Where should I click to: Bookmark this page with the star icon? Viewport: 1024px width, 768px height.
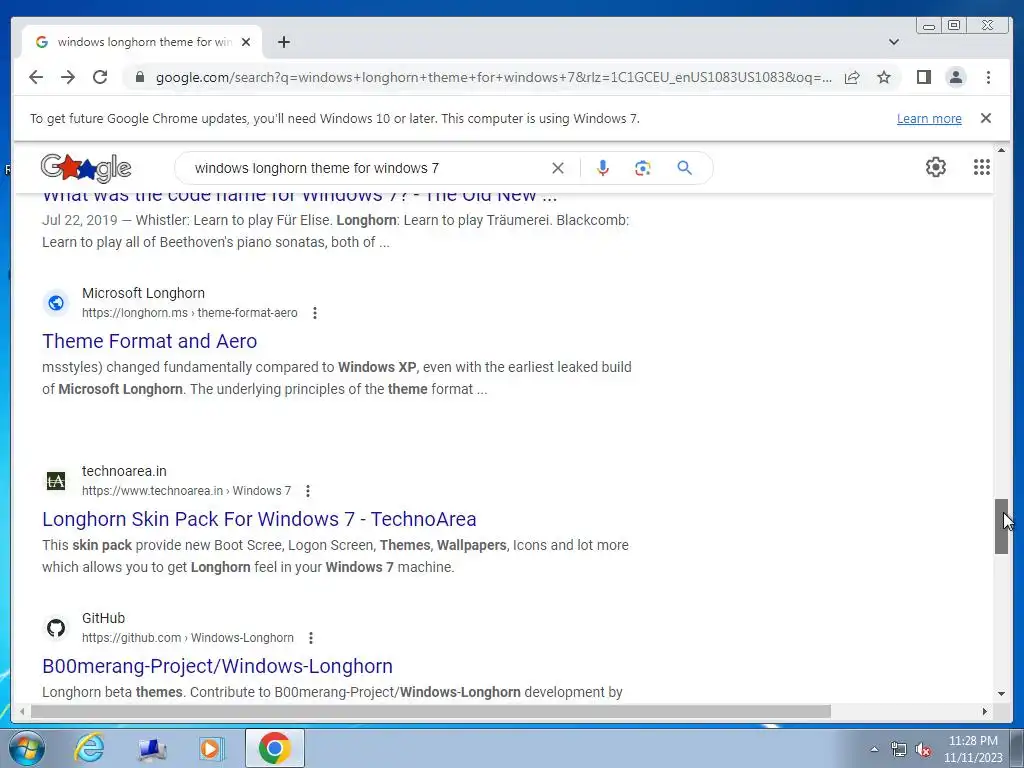tap(884, 77)
